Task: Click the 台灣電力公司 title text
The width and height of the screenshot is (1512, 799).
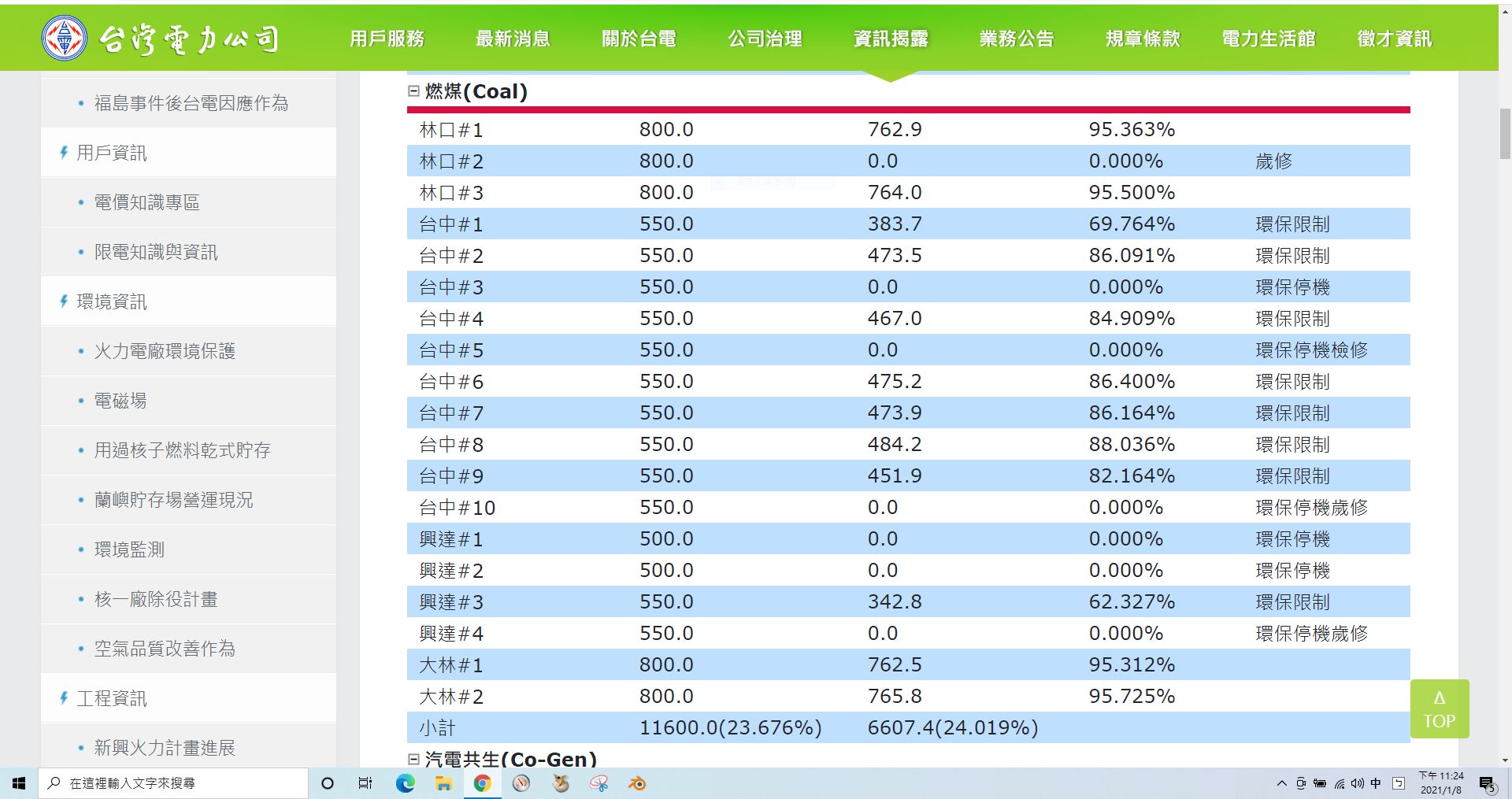Action: [x=189, y=39]
